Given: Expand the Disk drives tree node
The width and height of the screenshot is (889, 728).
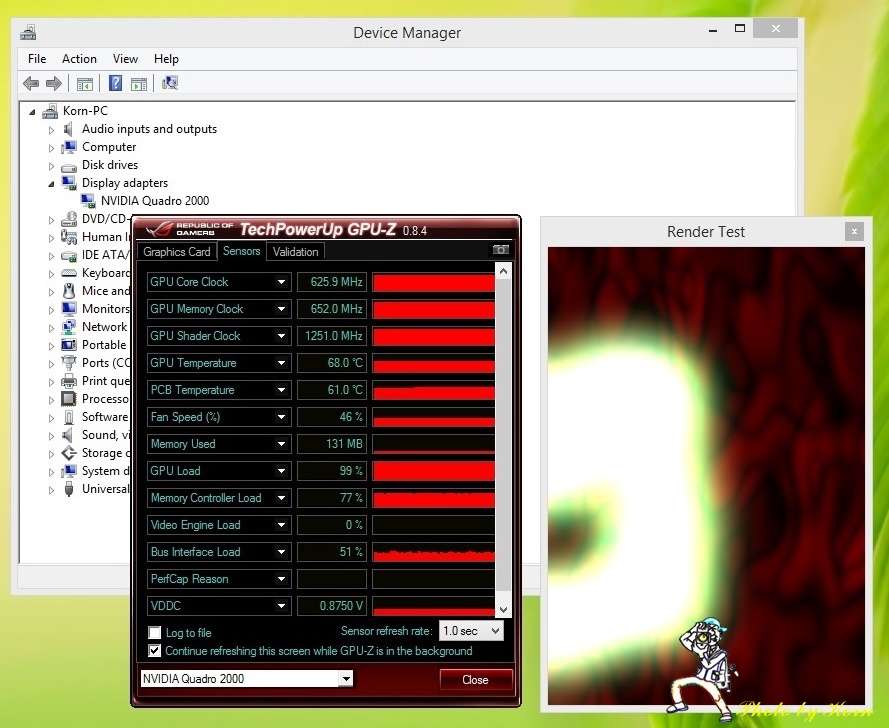Looking at the screenshot, I should [51, 166].
